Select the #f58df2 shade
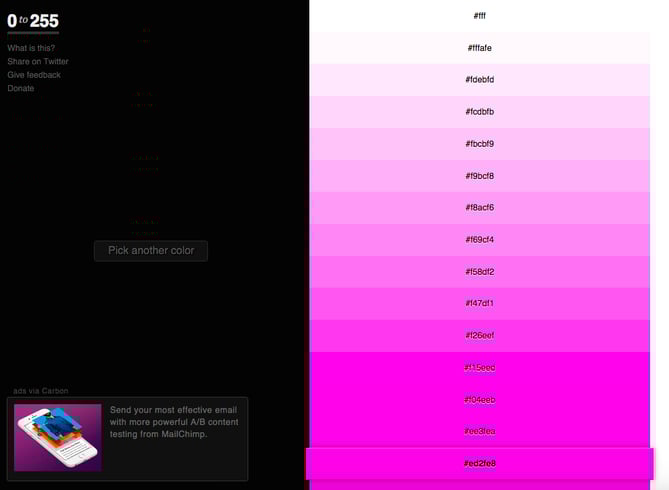 pos(480,272)
